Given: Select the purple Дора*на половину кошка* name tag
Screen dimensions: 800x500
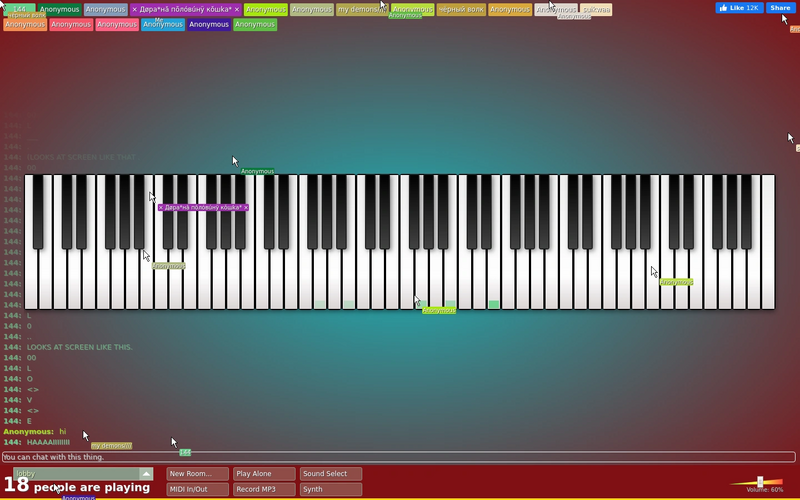Looking at the screenshot, I should pyautogui.click(x=186, y=10).
